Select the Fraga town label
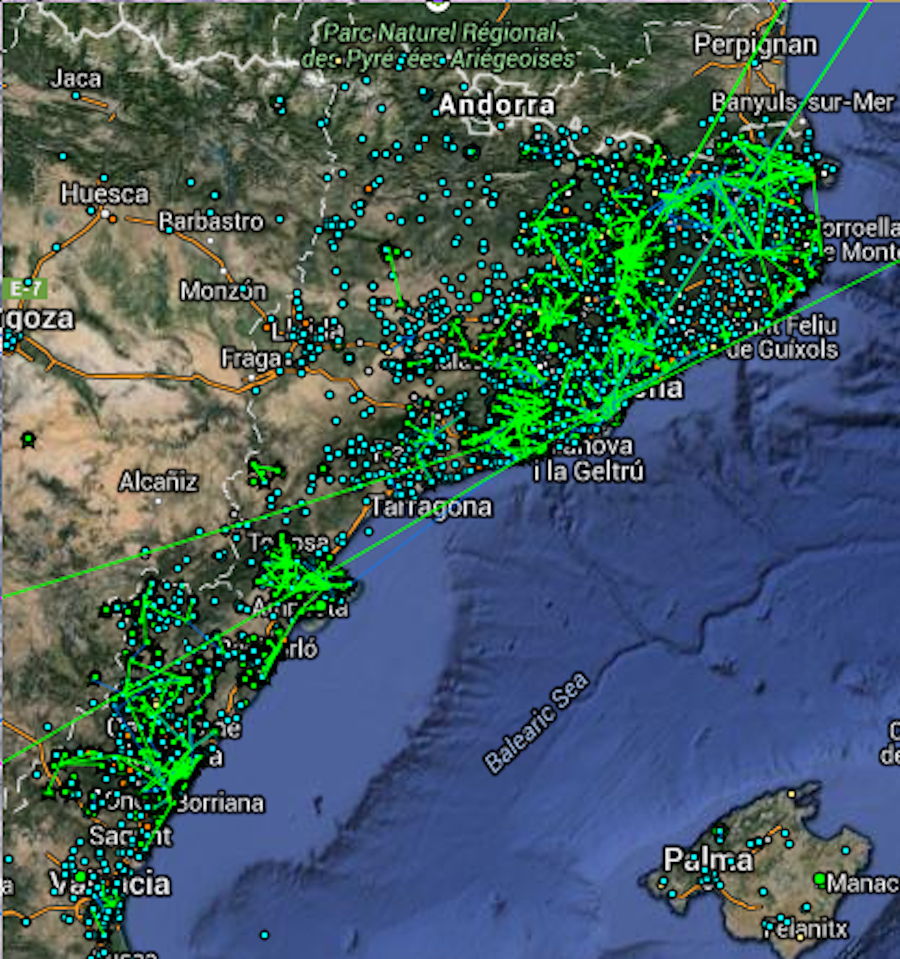900x959 pixels. click(248, 357)
